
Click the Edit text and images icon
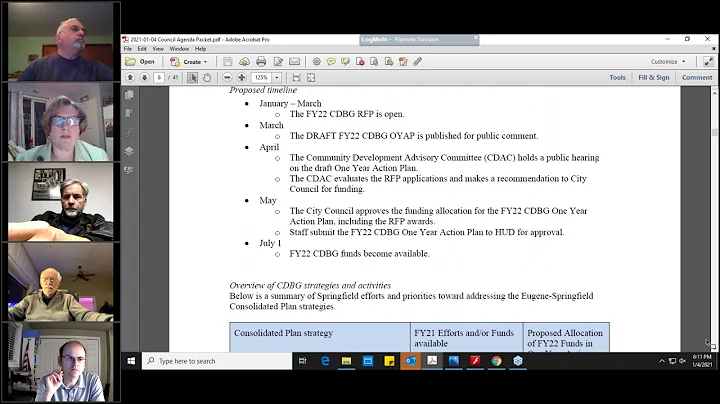(278, 62)
